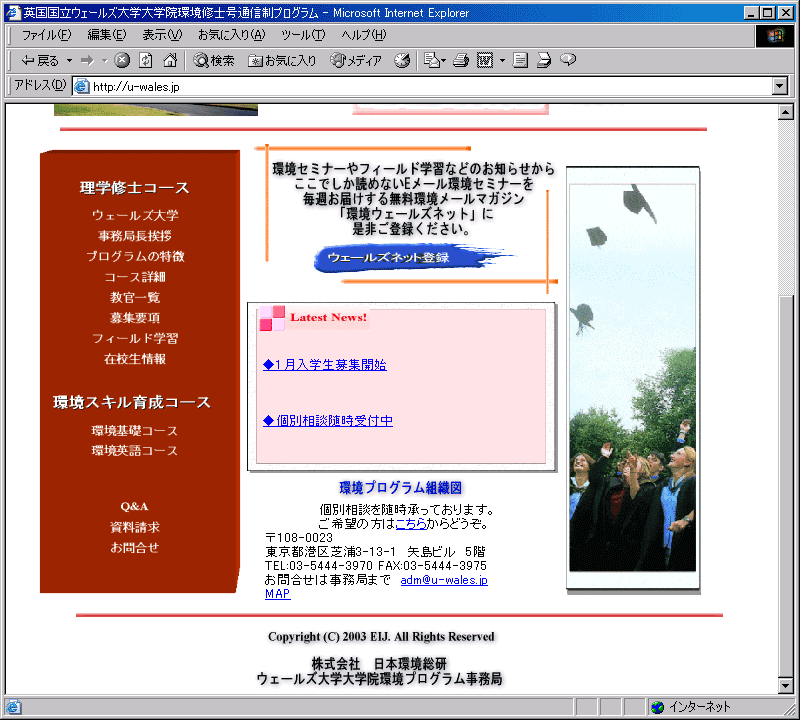The height and width of the screenshot is (720, 800).
Task: Open the 個別相談随時受付中 news link
Action: click(x=328, y=420)
